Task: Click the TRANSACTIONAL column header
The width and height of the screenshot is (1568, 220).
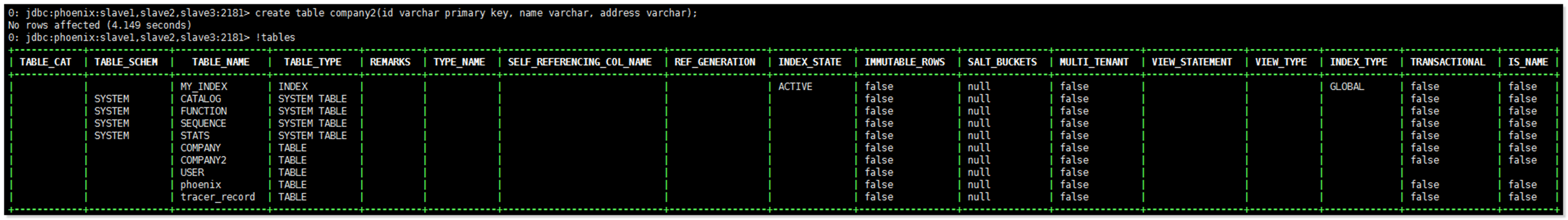Action: click(1448, 62)
